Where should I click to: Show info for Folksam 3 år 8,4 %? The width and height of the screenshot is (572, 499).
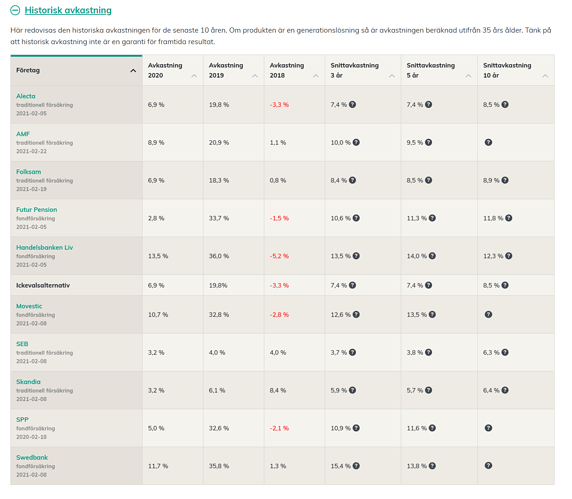coord(352,180)
